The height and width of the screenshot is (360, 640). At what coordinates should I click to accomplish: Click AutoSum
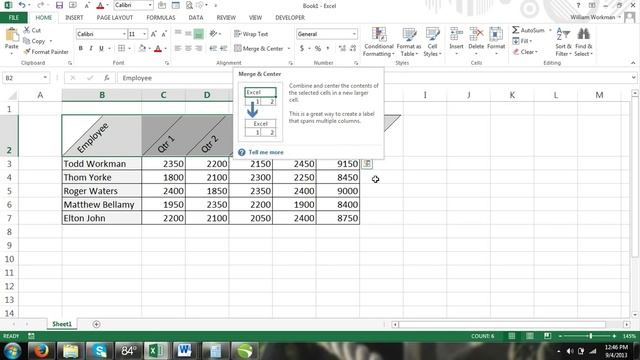[529, 30]
